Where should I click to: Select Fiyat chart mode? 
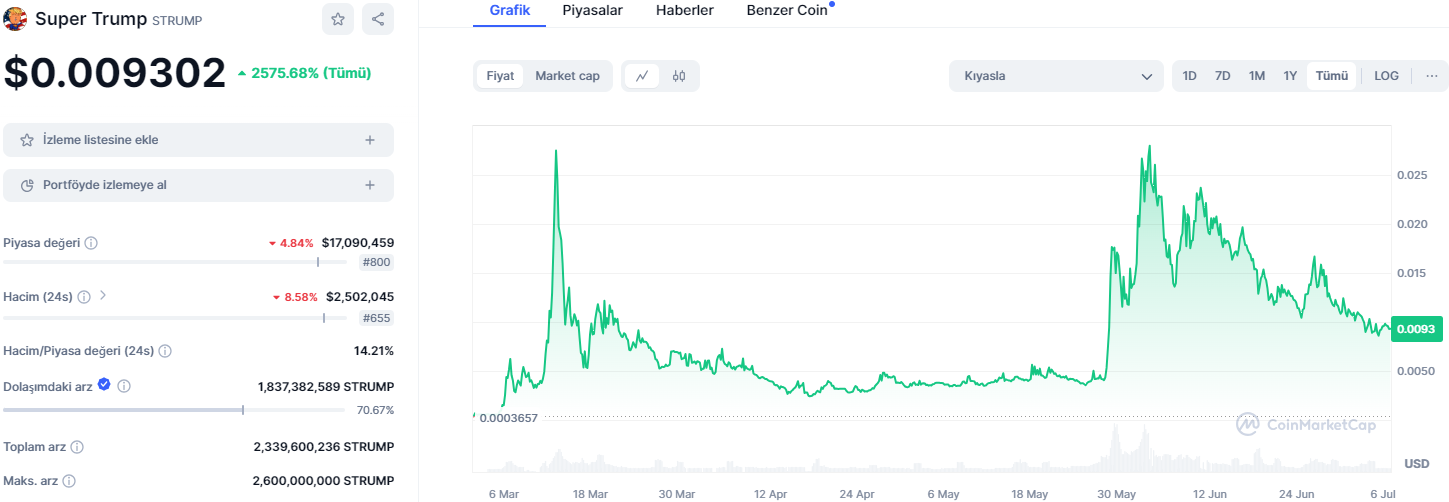(500, 76)
